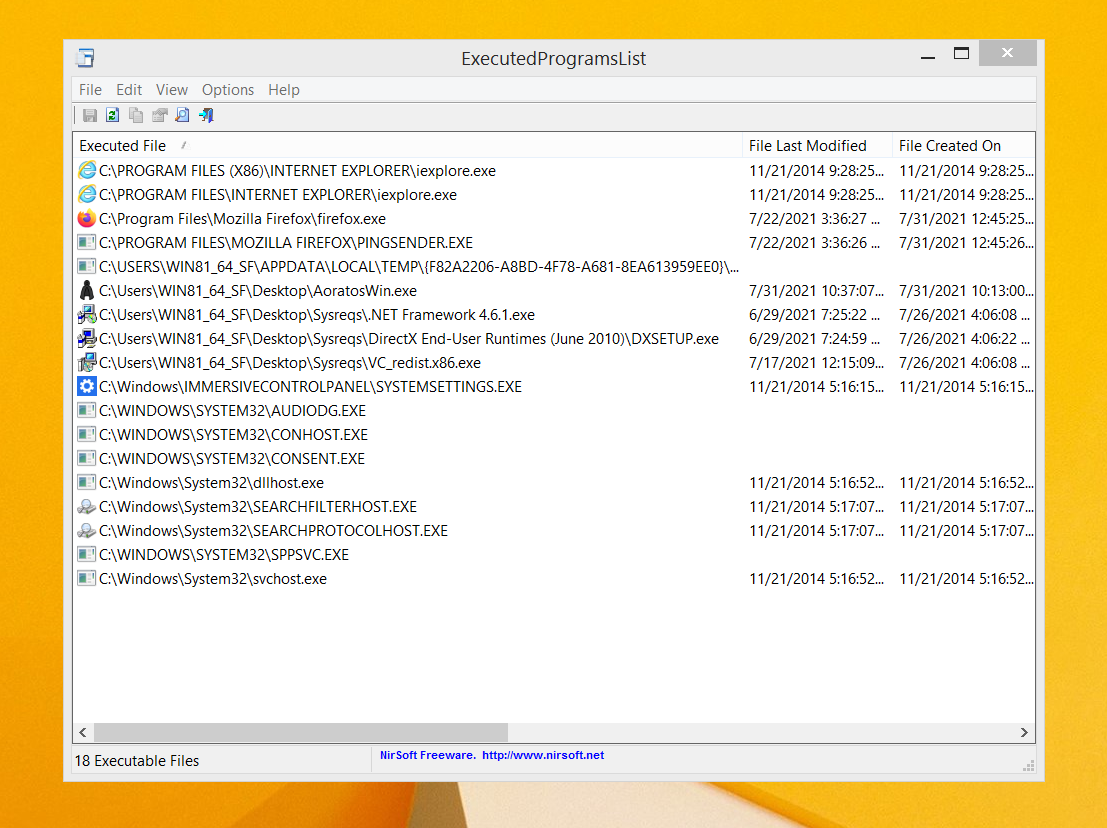Click the Exit door toolbar icon
The width and height of the screenshot is (1107, 828).
click(x=206, y=115)
